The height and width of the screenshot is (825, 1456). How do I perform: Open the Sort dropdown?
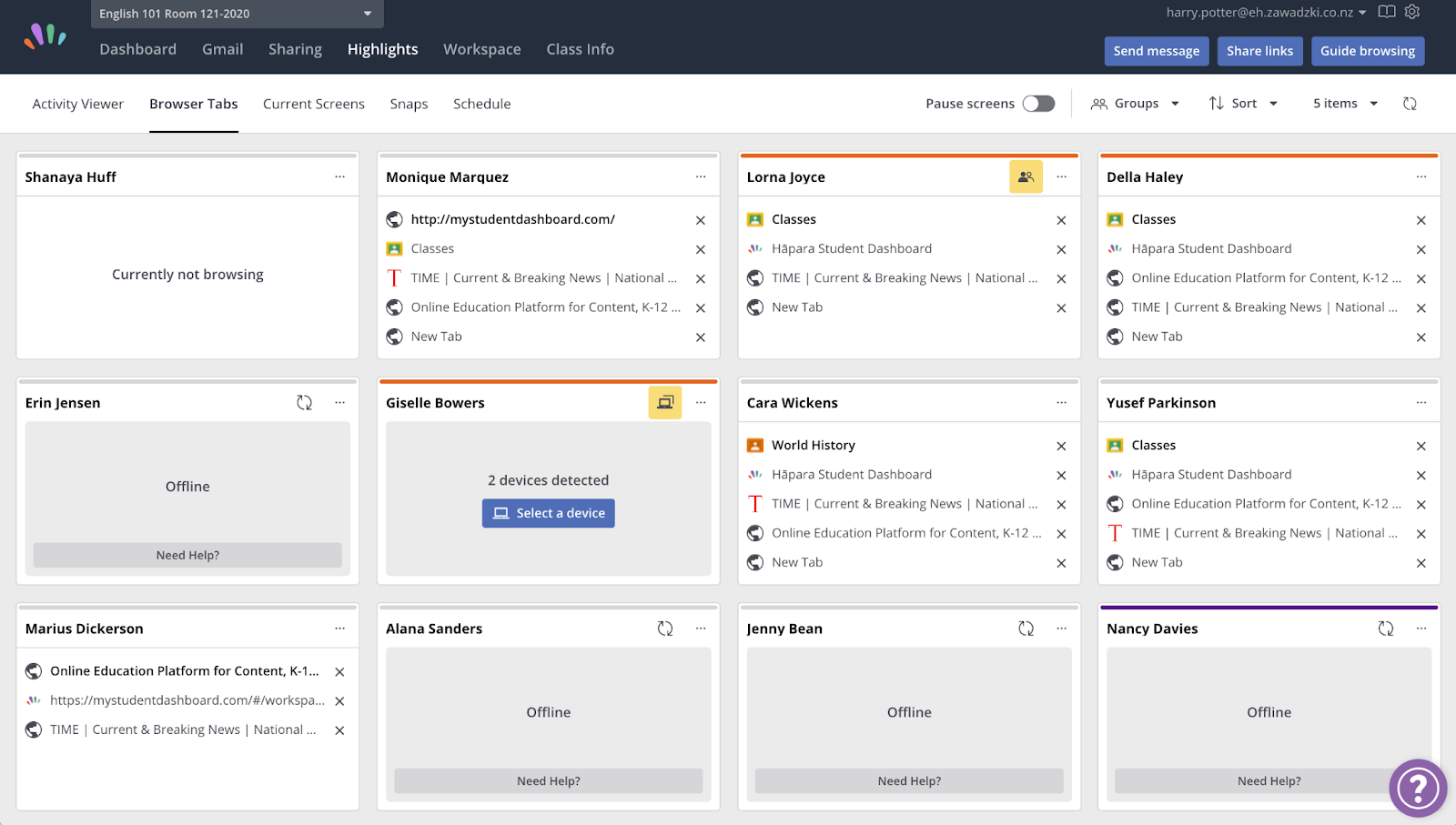point(1243,104)
